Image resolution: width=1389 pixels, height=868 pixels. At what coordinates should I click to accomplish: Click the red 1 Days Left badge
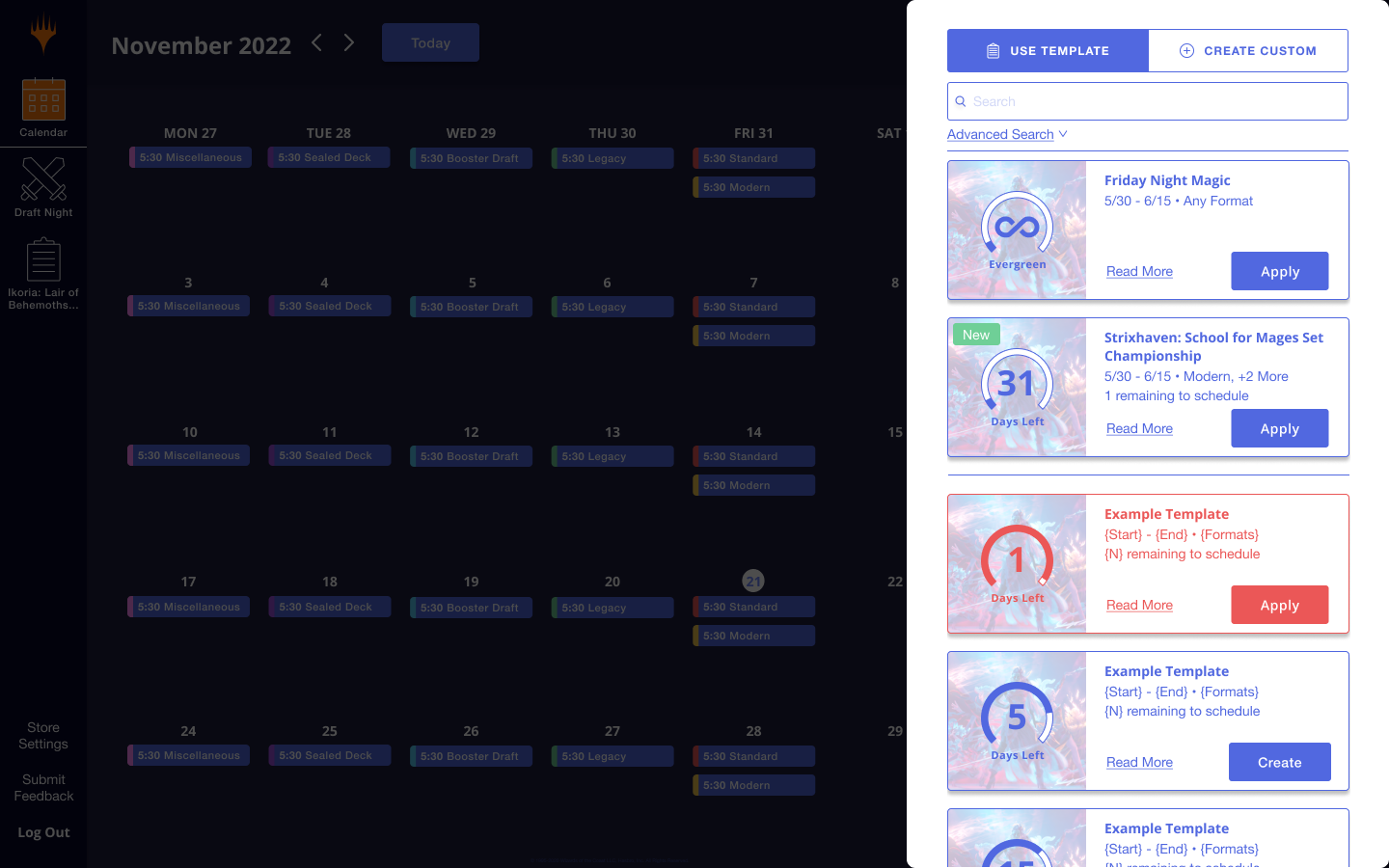[x=1017, y=565]
